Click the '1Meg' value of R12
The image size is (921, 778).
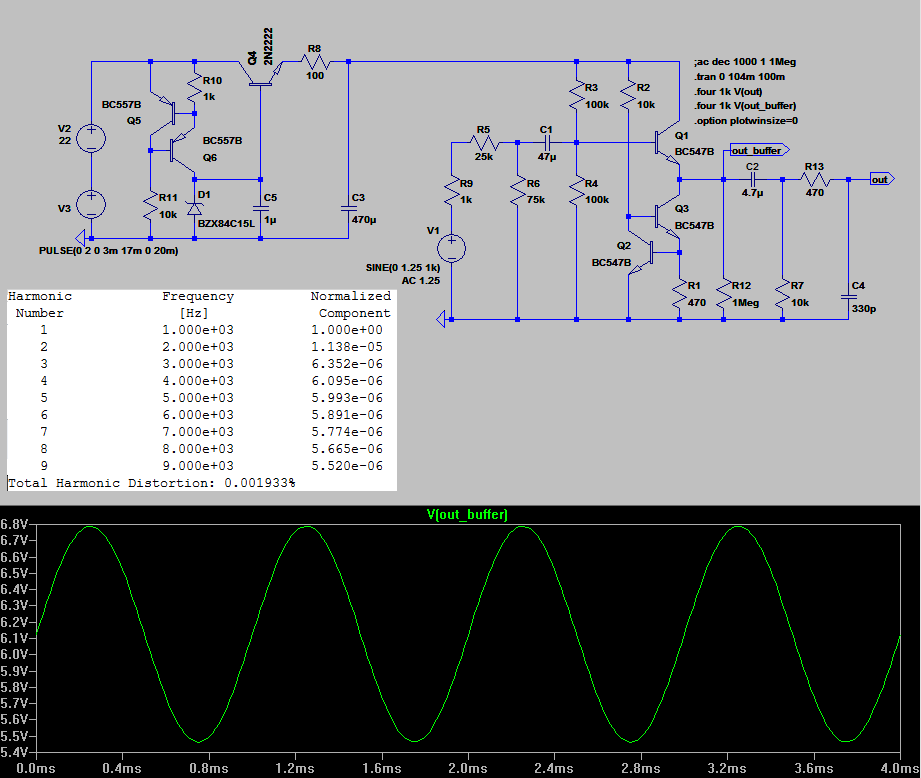coord(745,302)
